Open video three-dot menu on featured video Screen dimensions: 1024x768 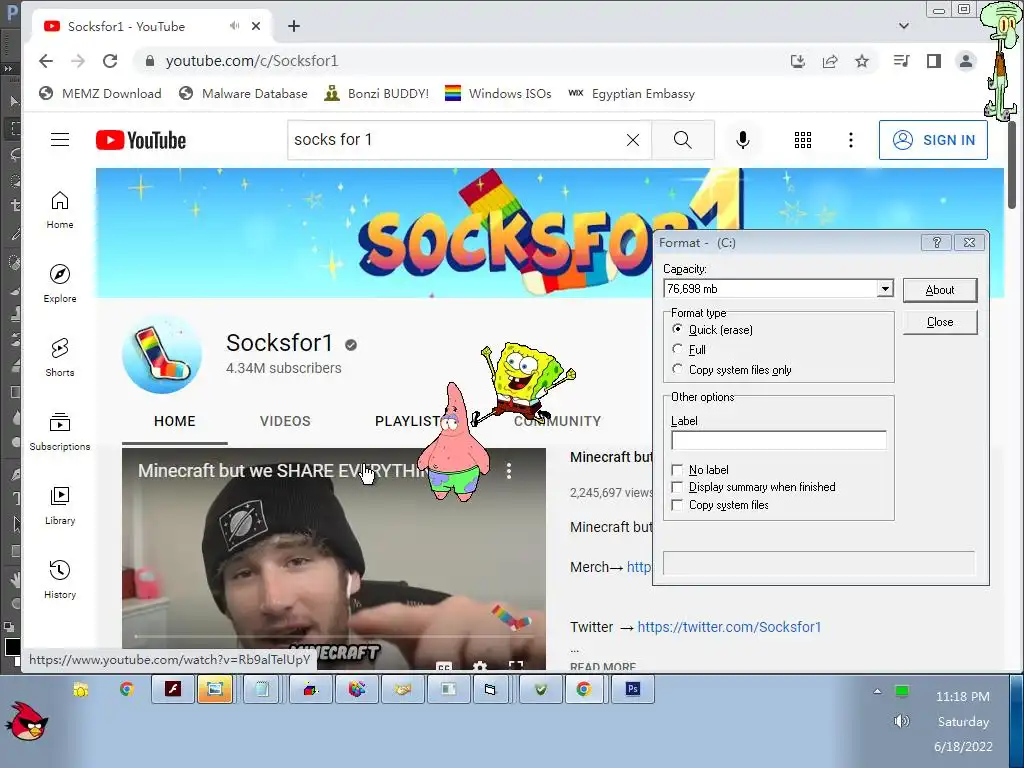click(x=509, y=471)
